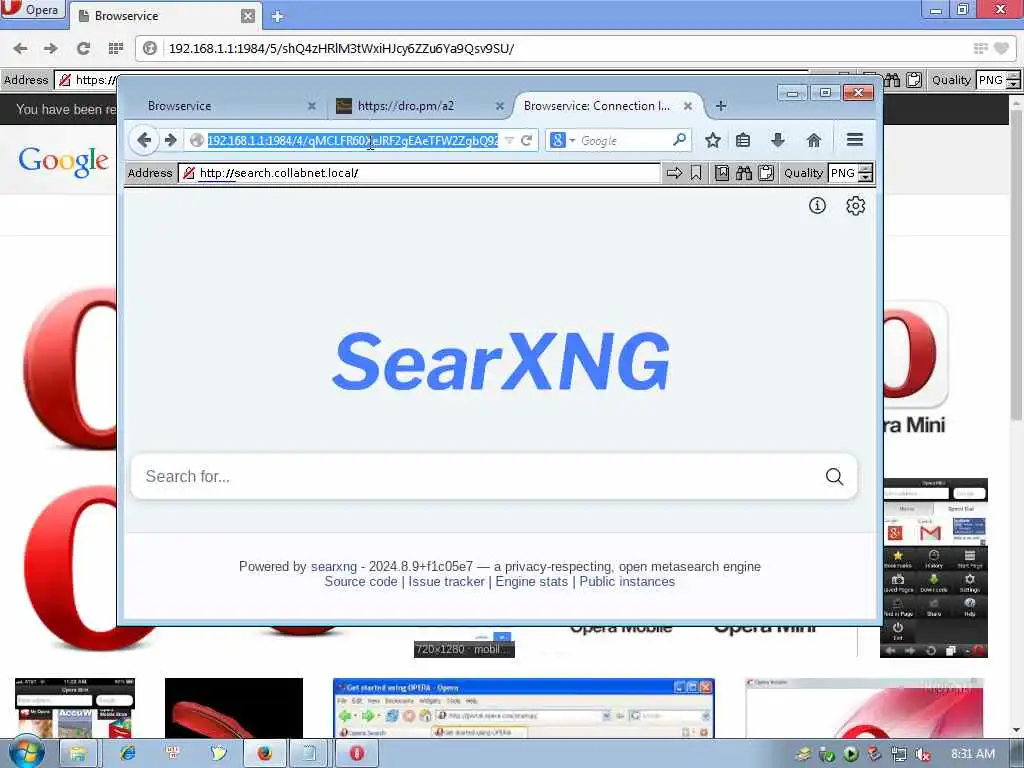The image size is (1024, 768).
Task: Open Firefox downloads arrow
Action: click(x=778, y=140)
